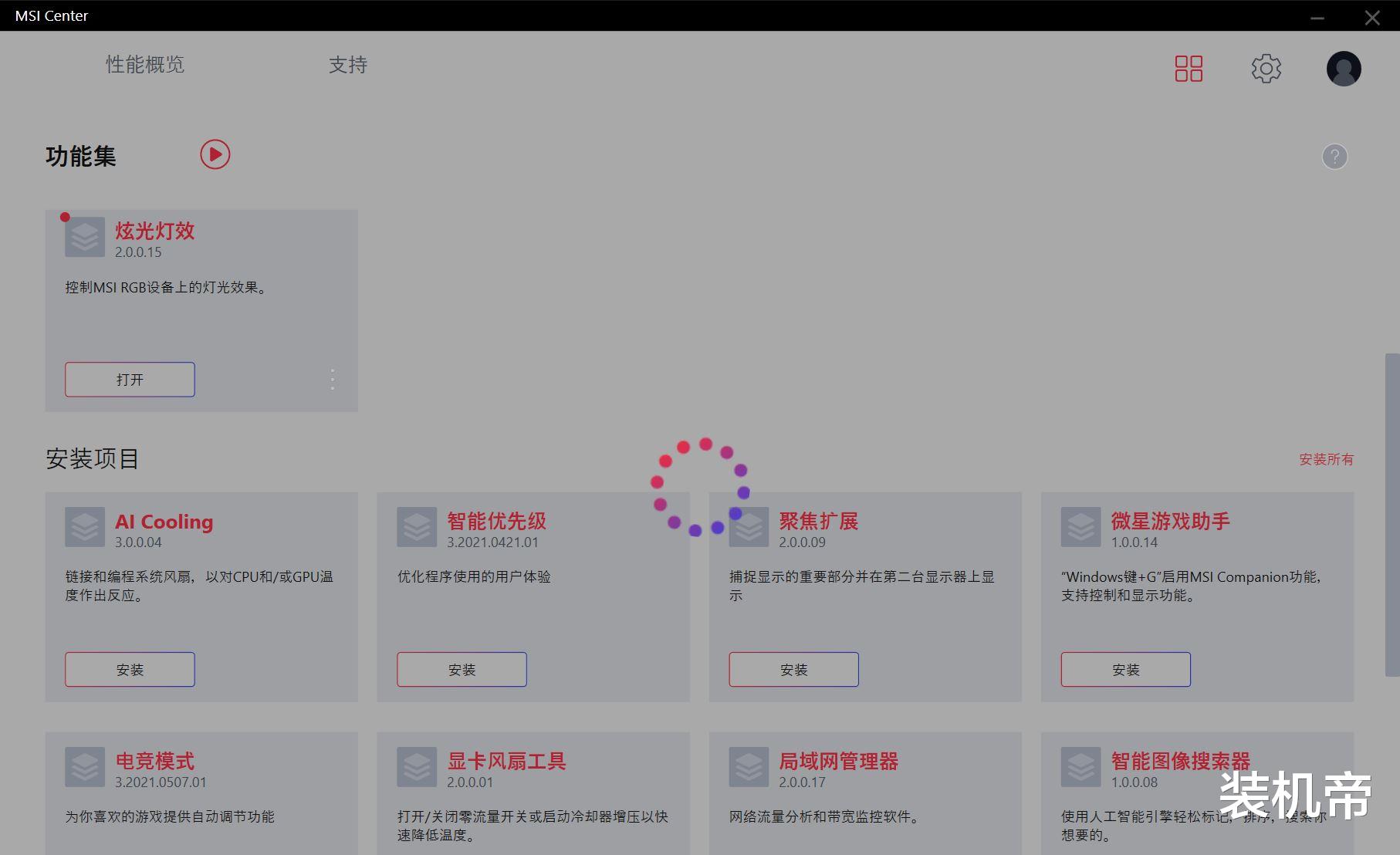Select the 显卡风扇工具 icon

point(417,766)
